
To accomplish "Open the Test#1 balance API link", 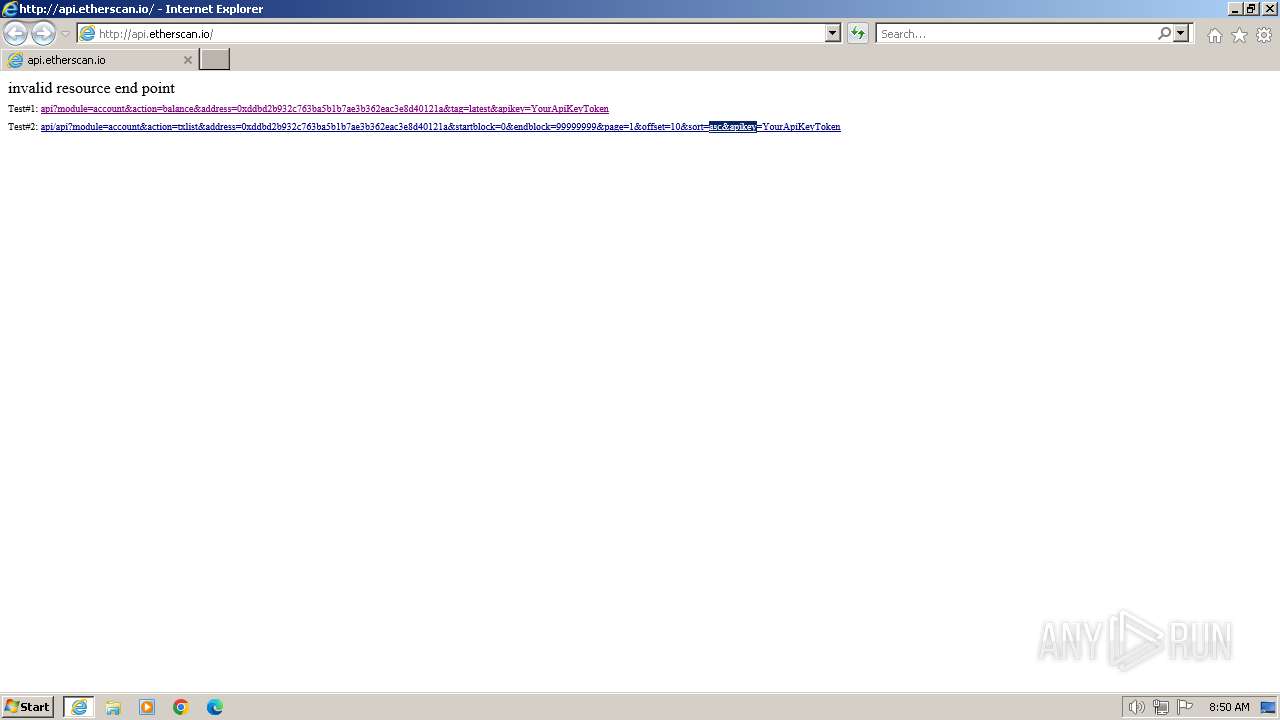I will tap(324, 108).
